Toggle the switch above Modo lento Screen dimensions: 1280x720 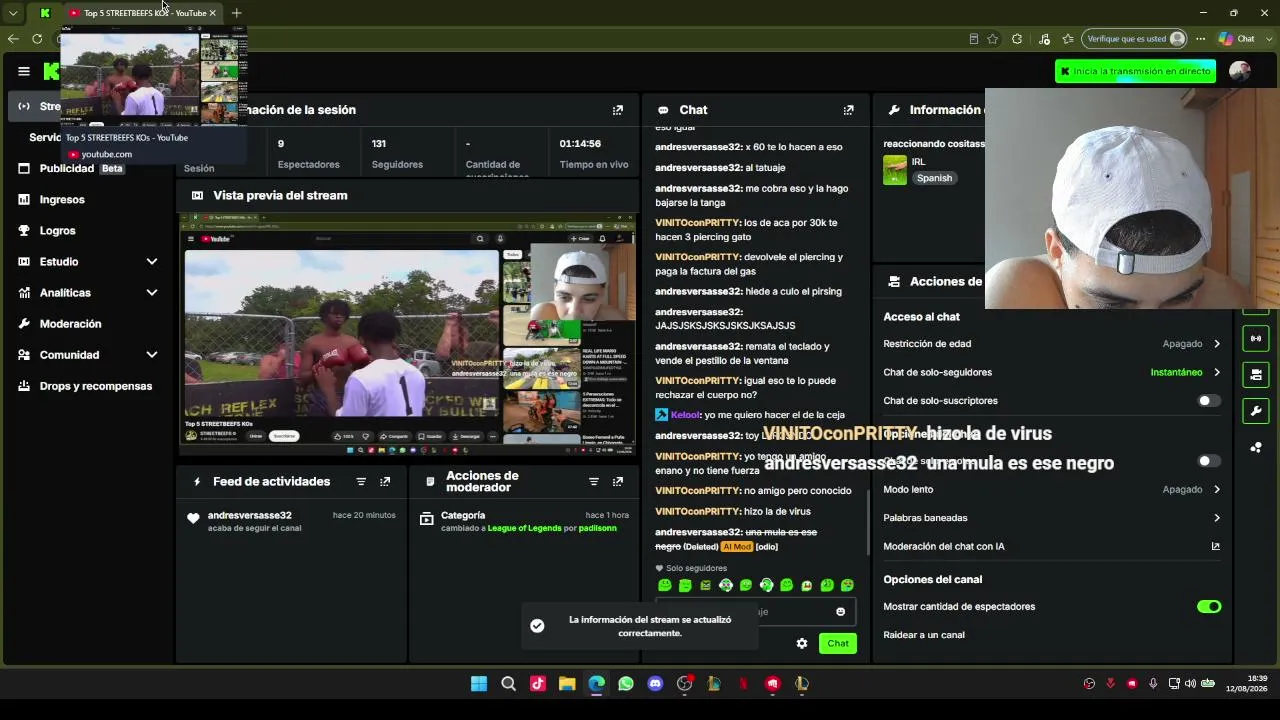[x=1209, y=461]
